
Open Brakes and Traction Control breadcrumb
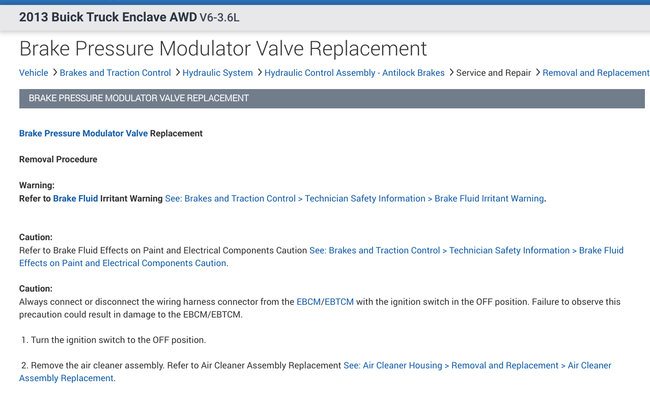click(115, 73)
